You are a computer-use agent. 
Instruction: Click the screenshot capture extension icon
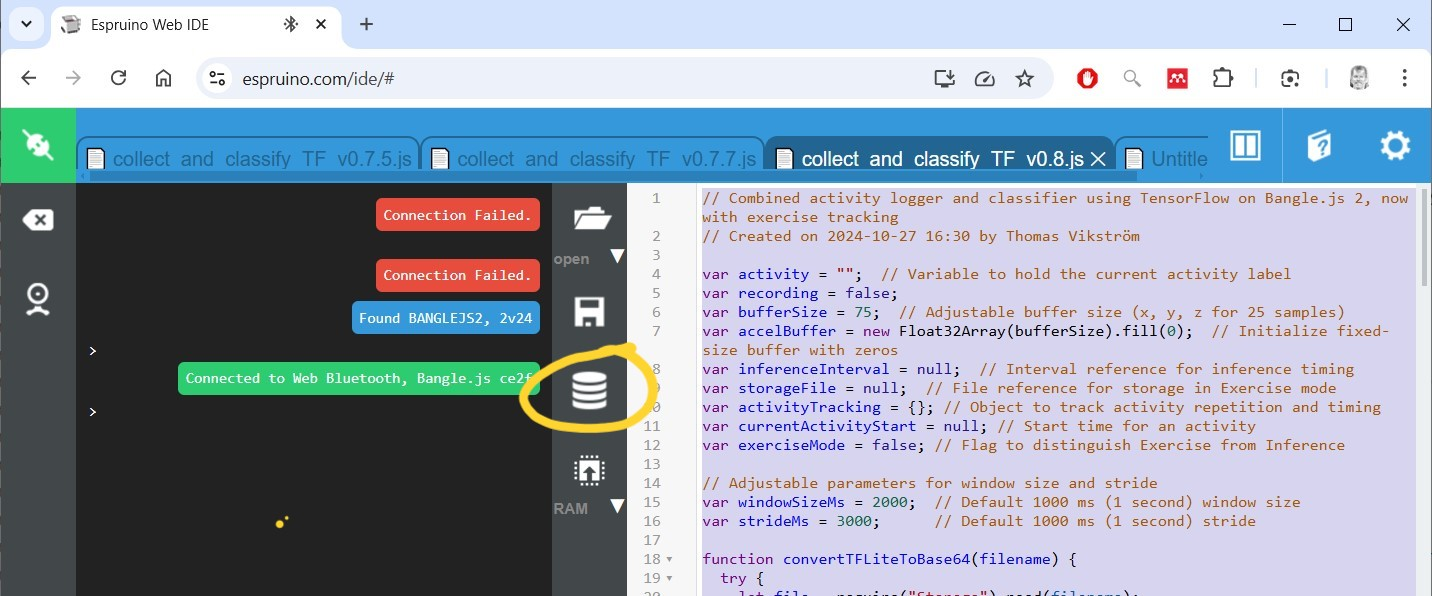pyautogui.click(x=1290, y=78)
